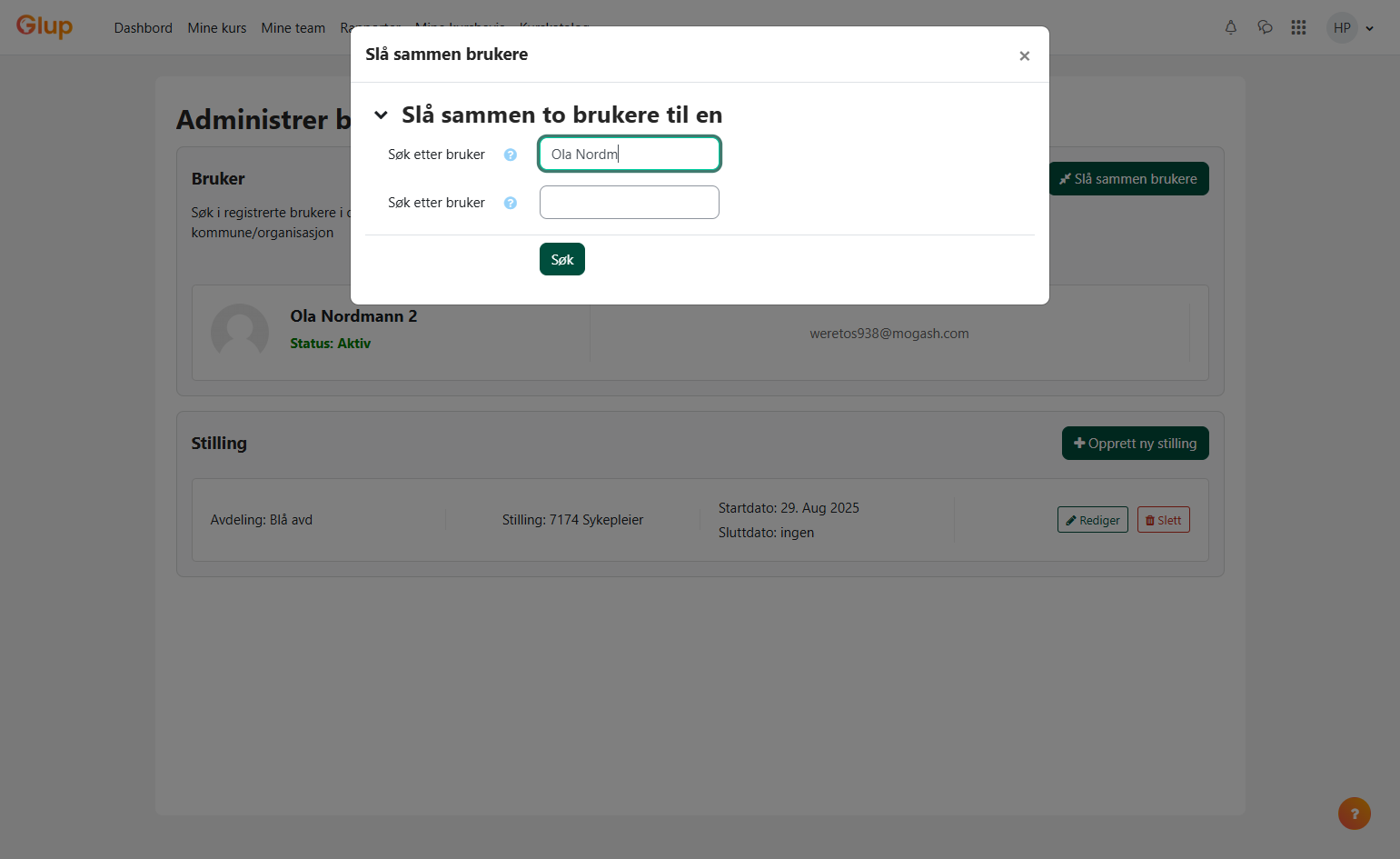Image resolution: width=1400 pixels, height=859 pixels.
Task: Open Mine team in navigation
Action: click(293, 27)
